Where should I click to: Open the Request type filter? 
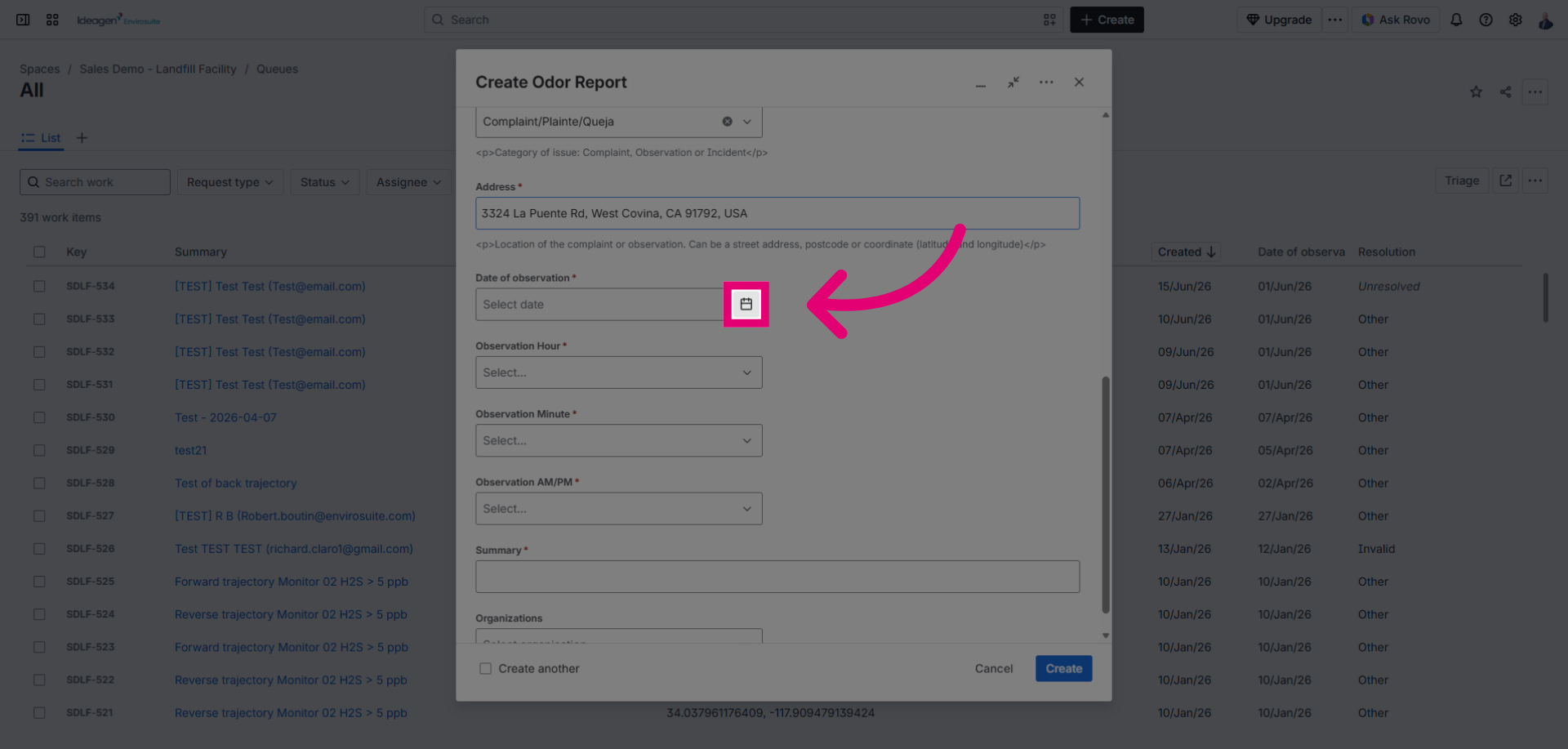tap(229, 182)
